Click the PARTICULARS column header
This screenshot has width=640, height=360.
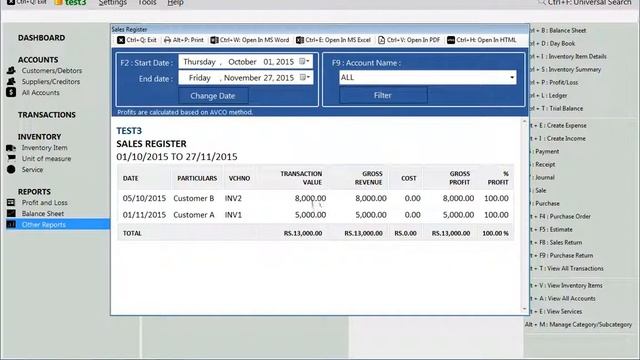coord(197,178)
